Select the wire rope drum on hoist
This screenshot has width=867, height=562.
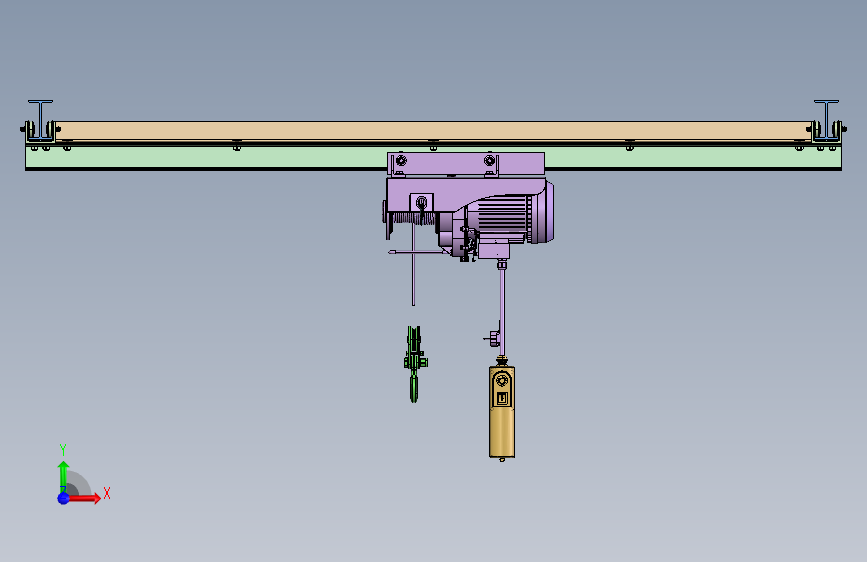point(414,218)
